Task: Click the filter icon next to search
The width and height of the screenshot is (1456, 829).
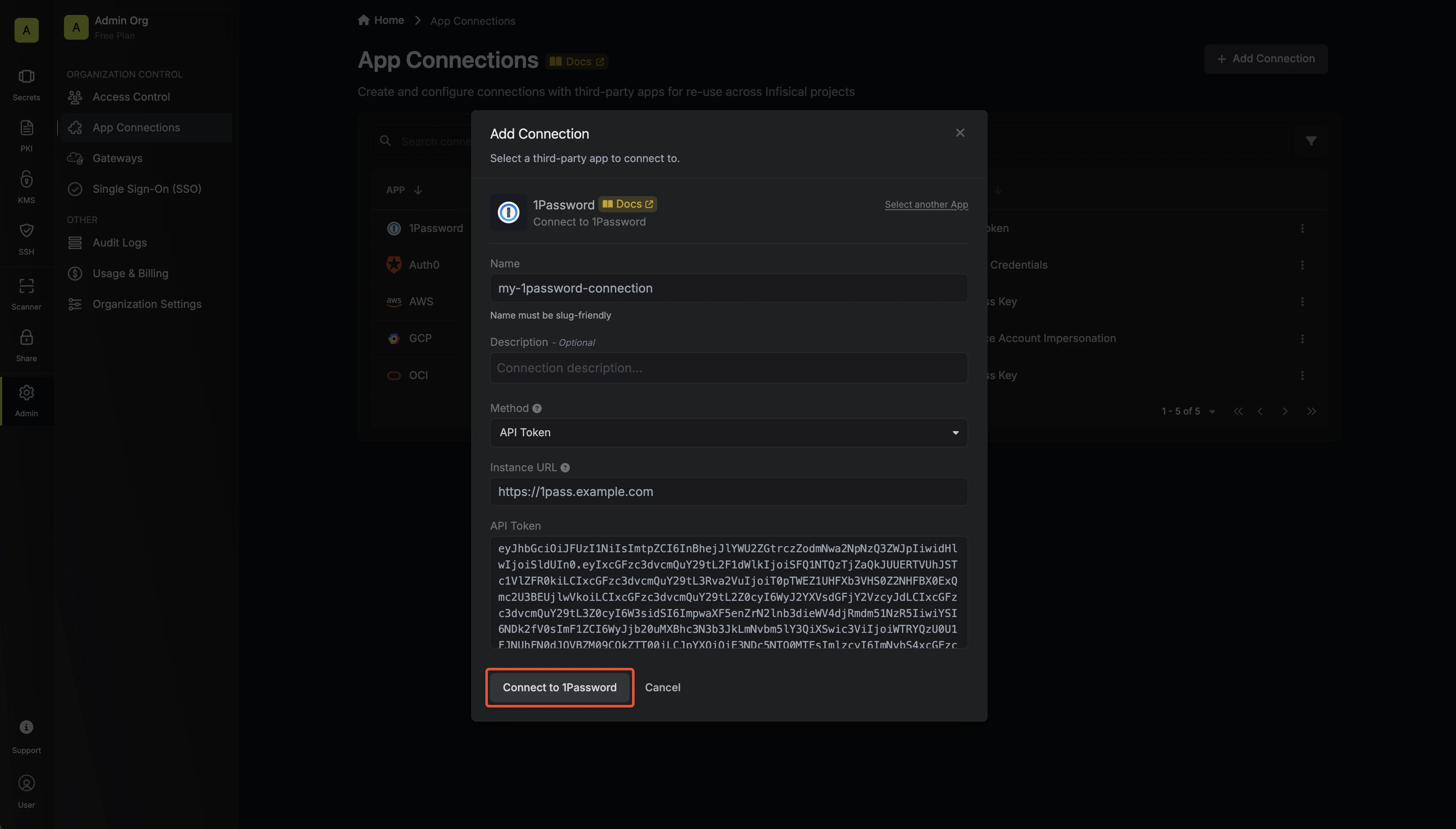Action: 1311,141
